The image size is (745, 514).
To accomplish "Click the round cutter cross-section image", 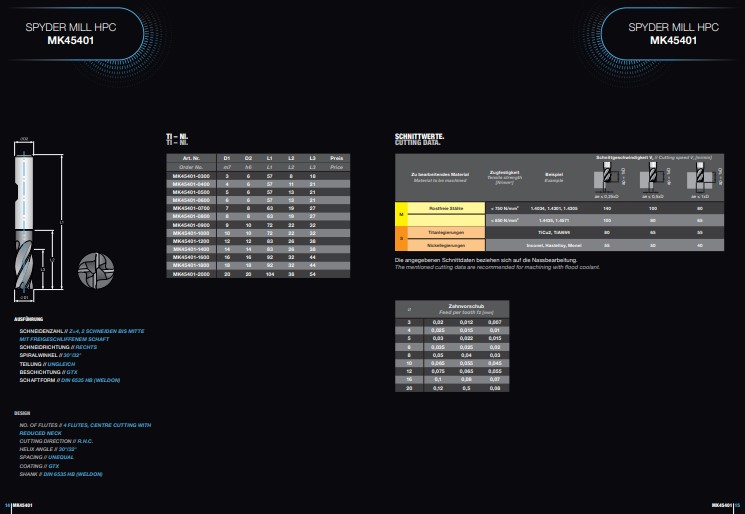I will click(x=96, y=270).
